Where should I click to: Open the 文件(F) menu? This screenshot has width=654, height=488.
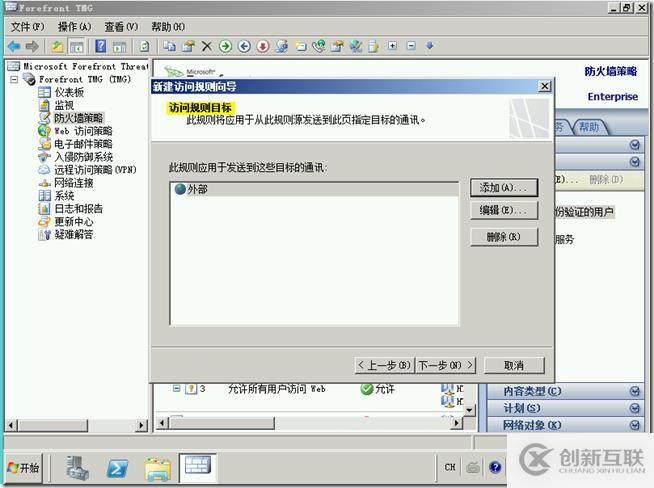click(x=27, y=27)
